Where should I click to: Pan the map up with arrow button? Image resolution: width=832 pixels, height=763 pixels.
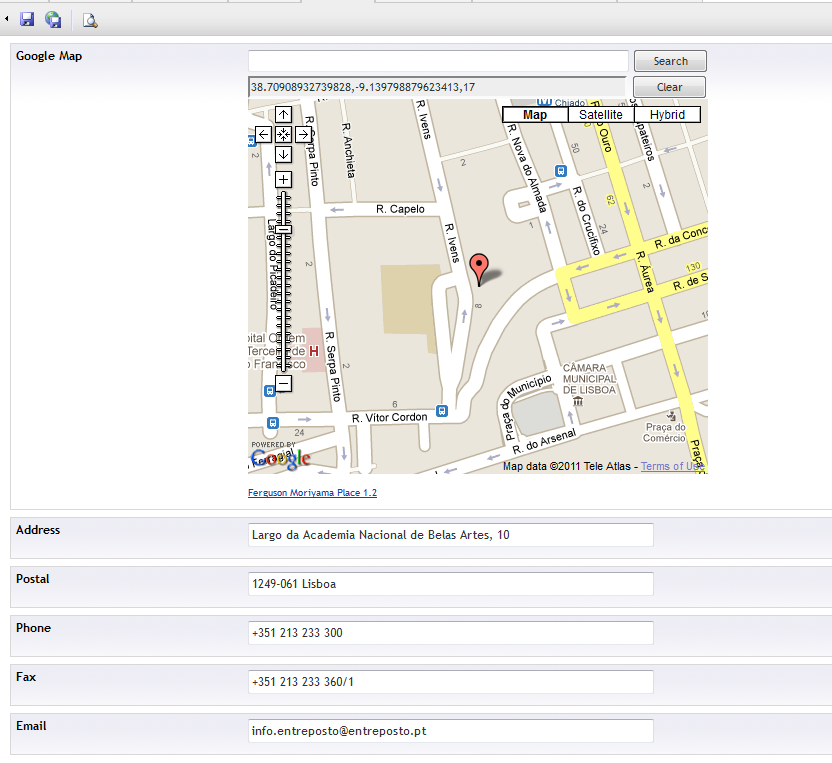[283, 115]
